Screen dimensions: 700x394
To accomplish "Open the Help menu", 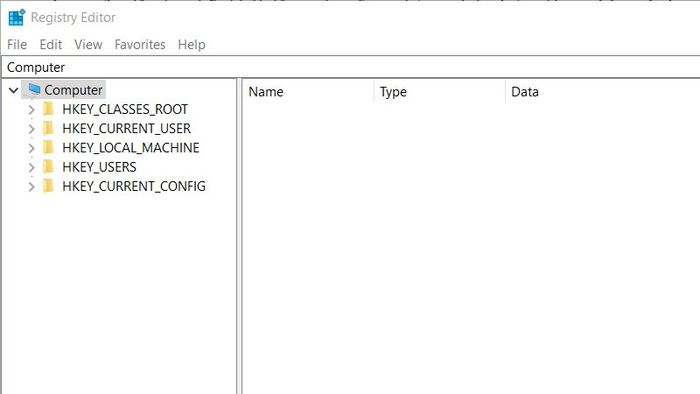I will point(192,45).
